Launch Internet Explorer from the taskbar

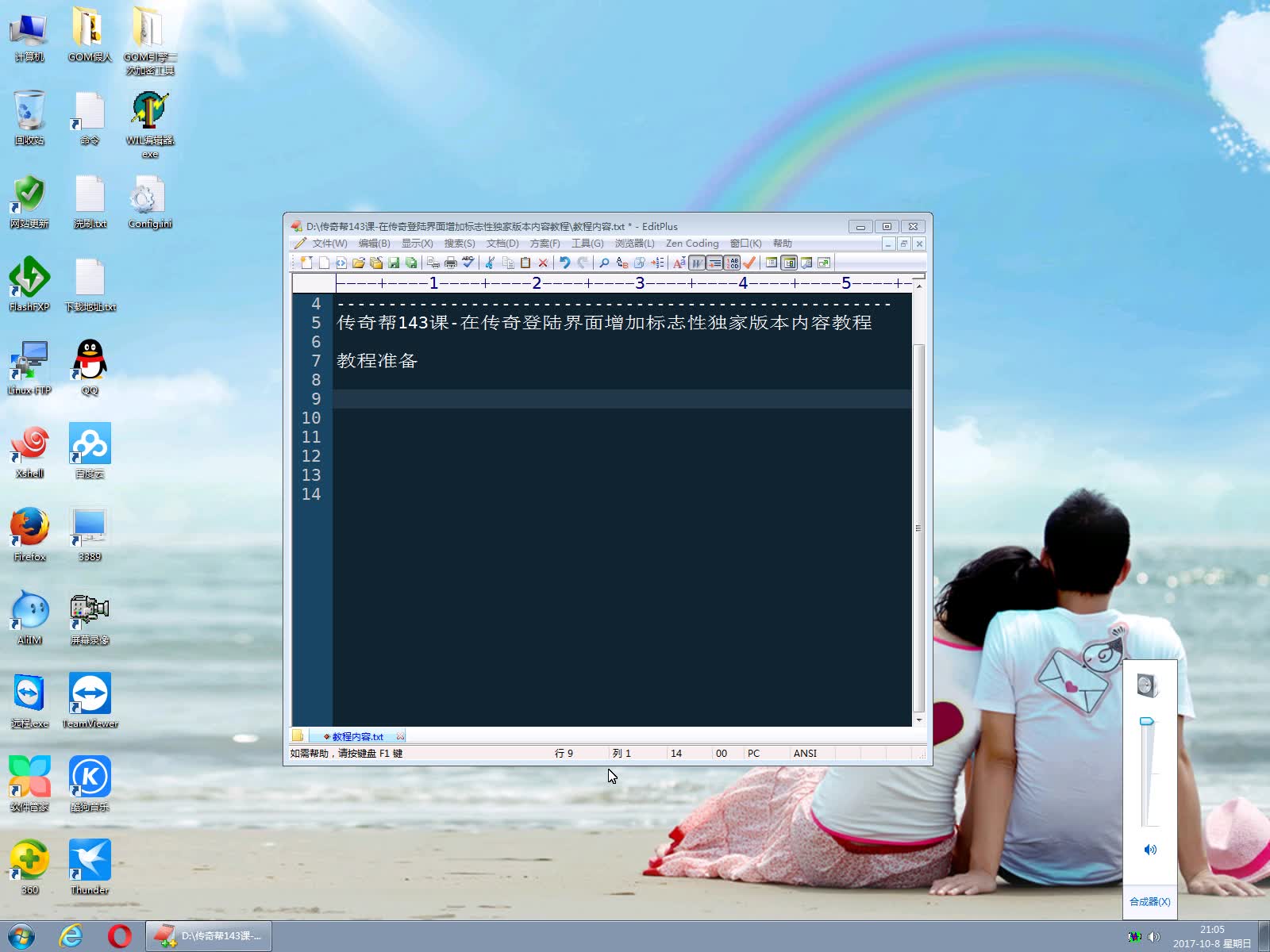(71, 936)
